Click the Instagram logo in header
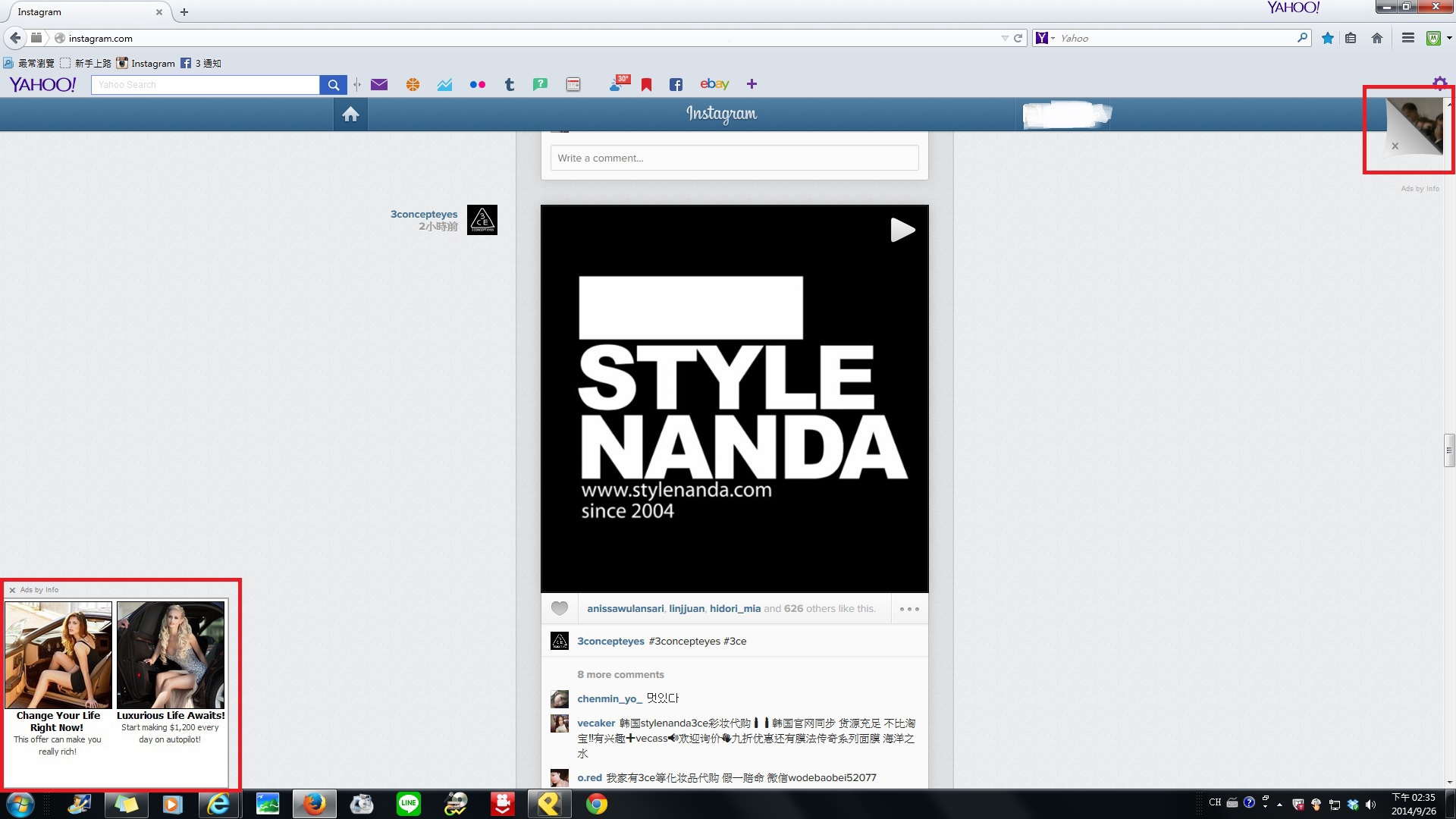1456x819 pixels. (x=721, y=114)
